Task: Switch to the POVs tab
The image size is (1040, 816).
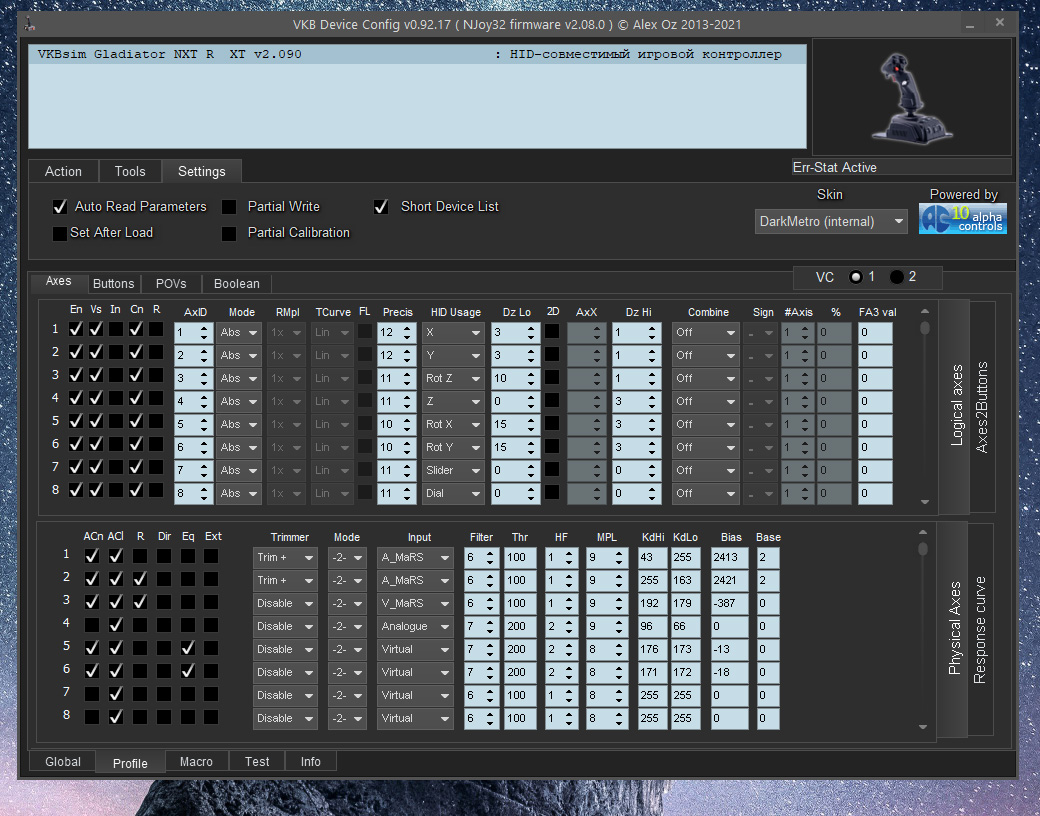Action: pos(171,283)
